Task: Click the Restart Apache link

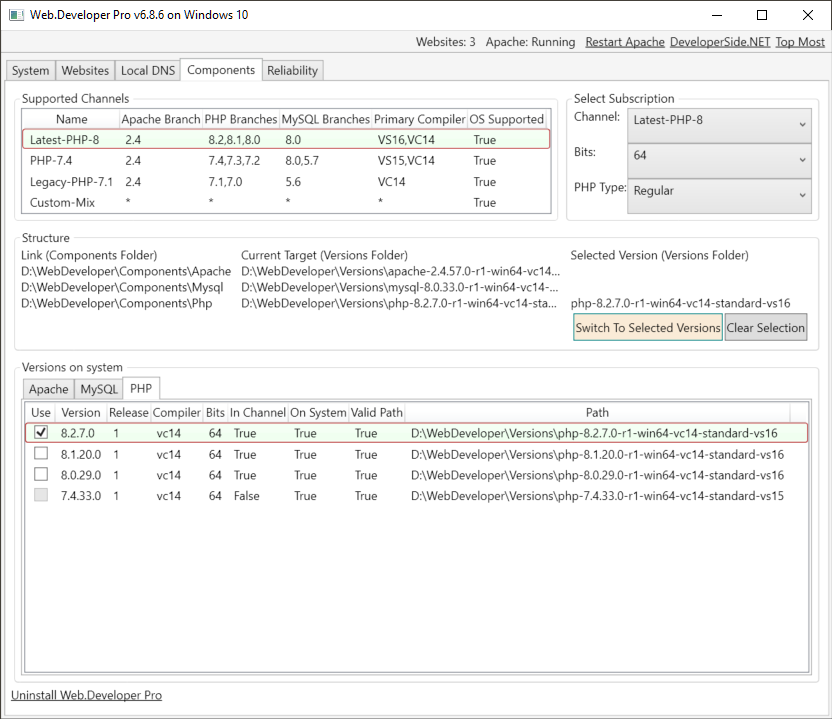Action: coord(625,42)
